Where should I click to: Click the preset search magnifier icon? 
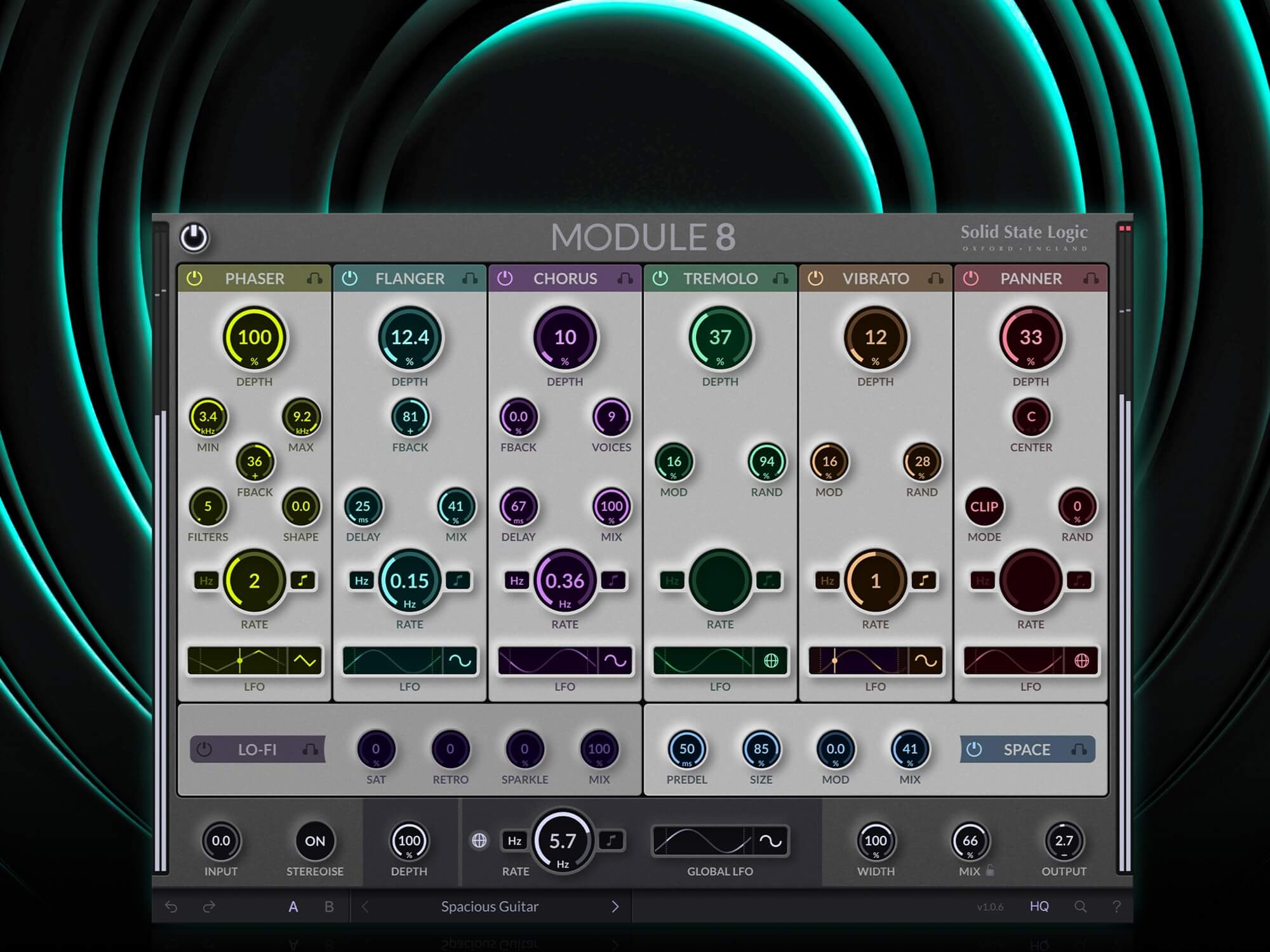pyautogui.click(x=1080, y=907)
